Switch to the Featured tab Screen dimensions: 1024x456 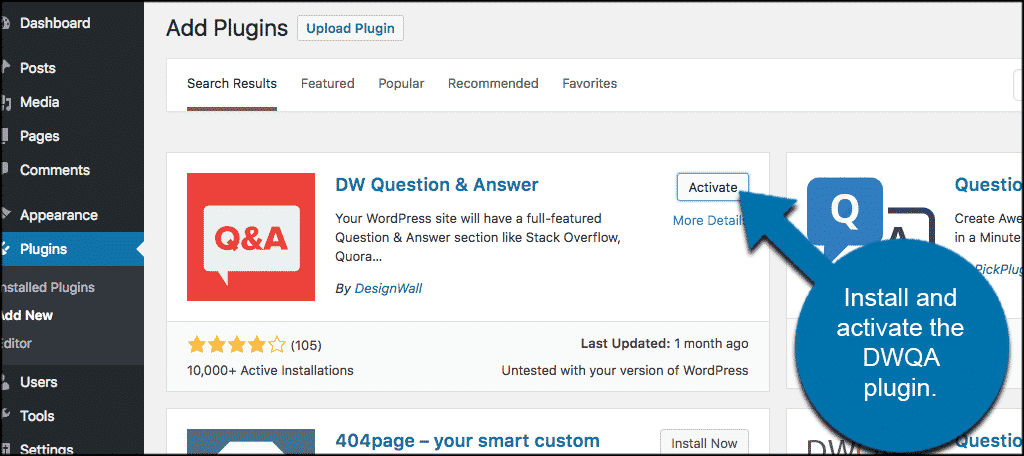[x=328, y=84]
